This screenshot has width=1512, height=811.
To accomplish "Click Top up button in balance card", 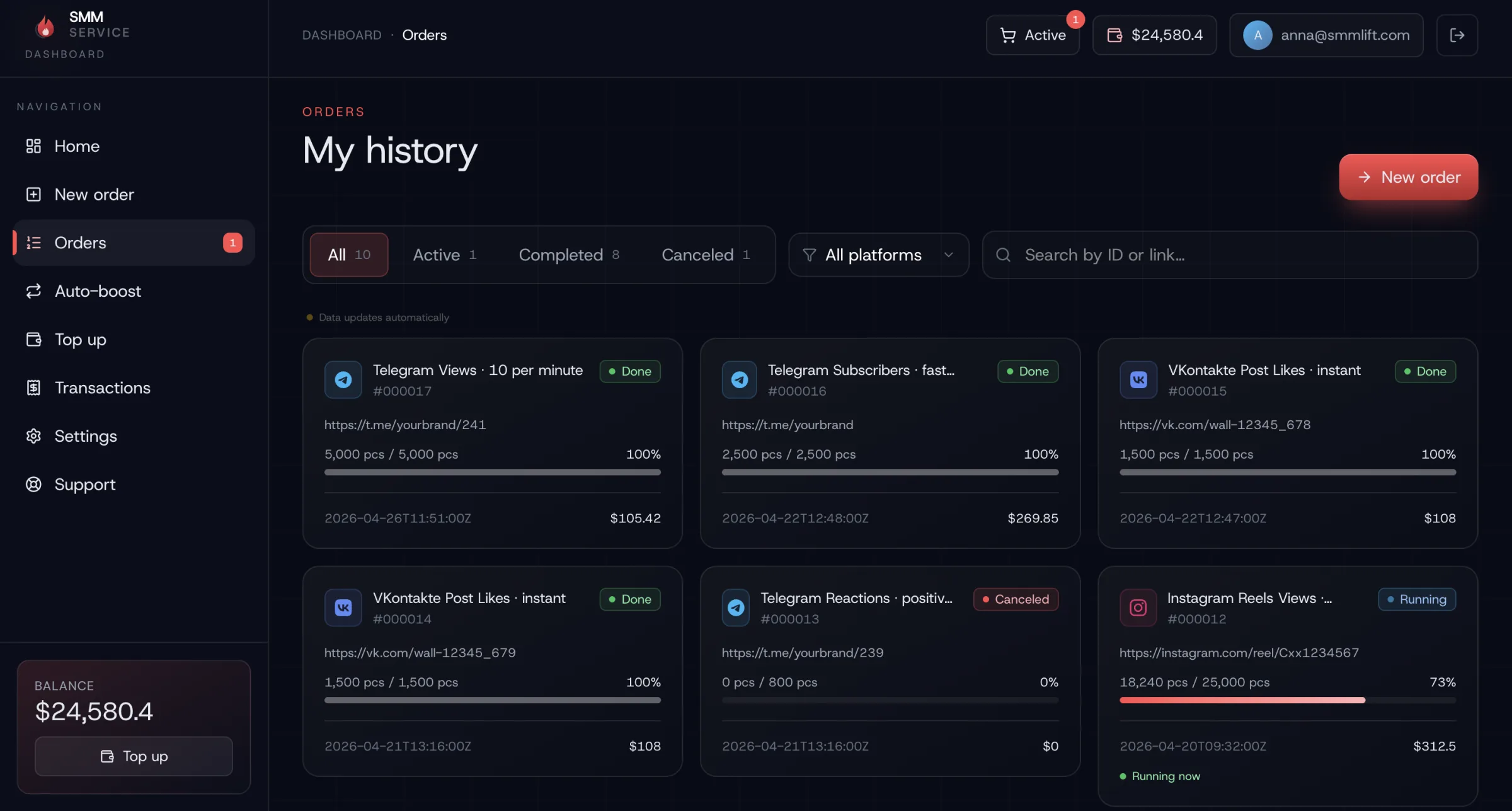I will click(134, 756).
